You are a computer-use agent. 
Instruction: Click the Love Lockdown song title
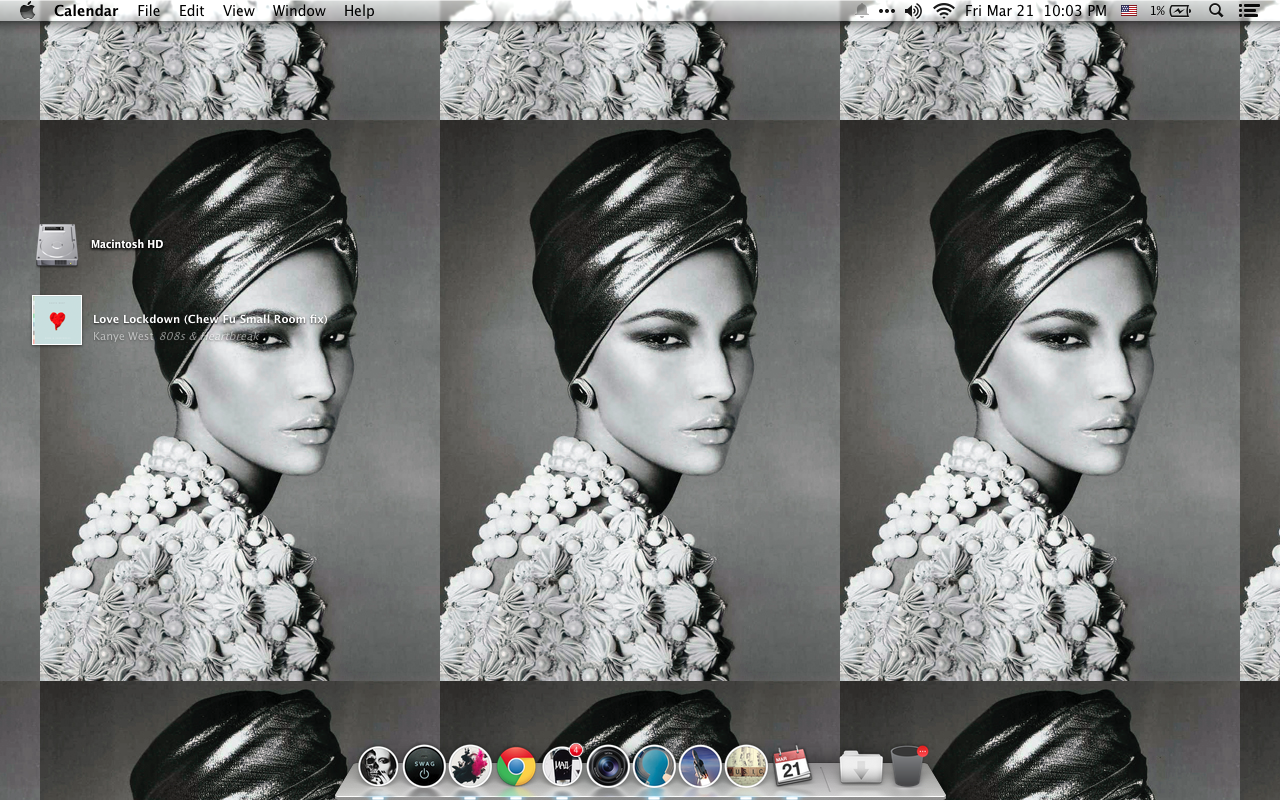click(210, 319)
